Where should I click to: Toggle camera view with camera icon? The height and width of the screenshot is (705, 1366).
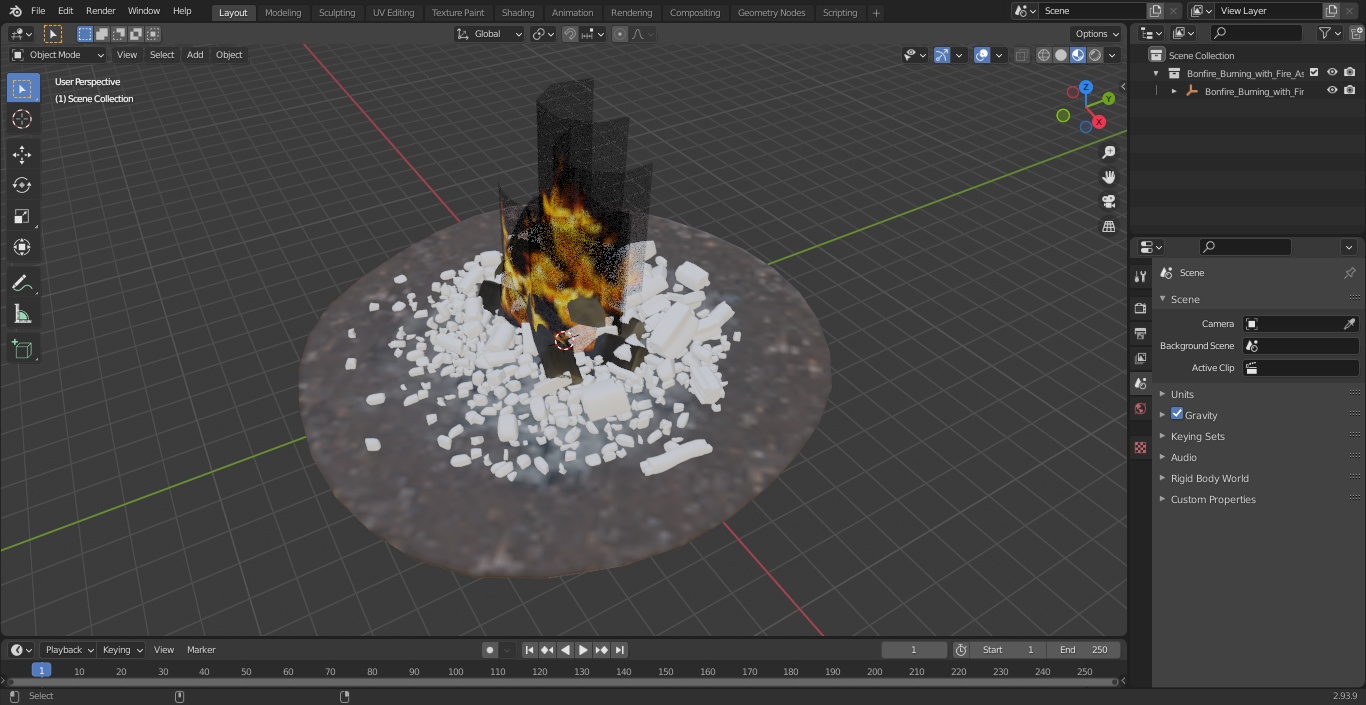1108,202
